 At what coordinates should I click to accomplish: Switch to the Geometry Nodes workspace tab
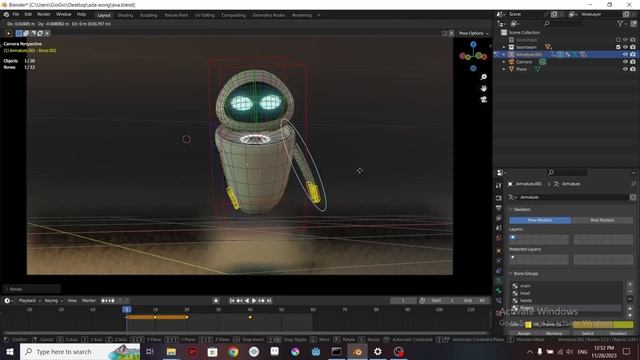[x=269, y=15]
